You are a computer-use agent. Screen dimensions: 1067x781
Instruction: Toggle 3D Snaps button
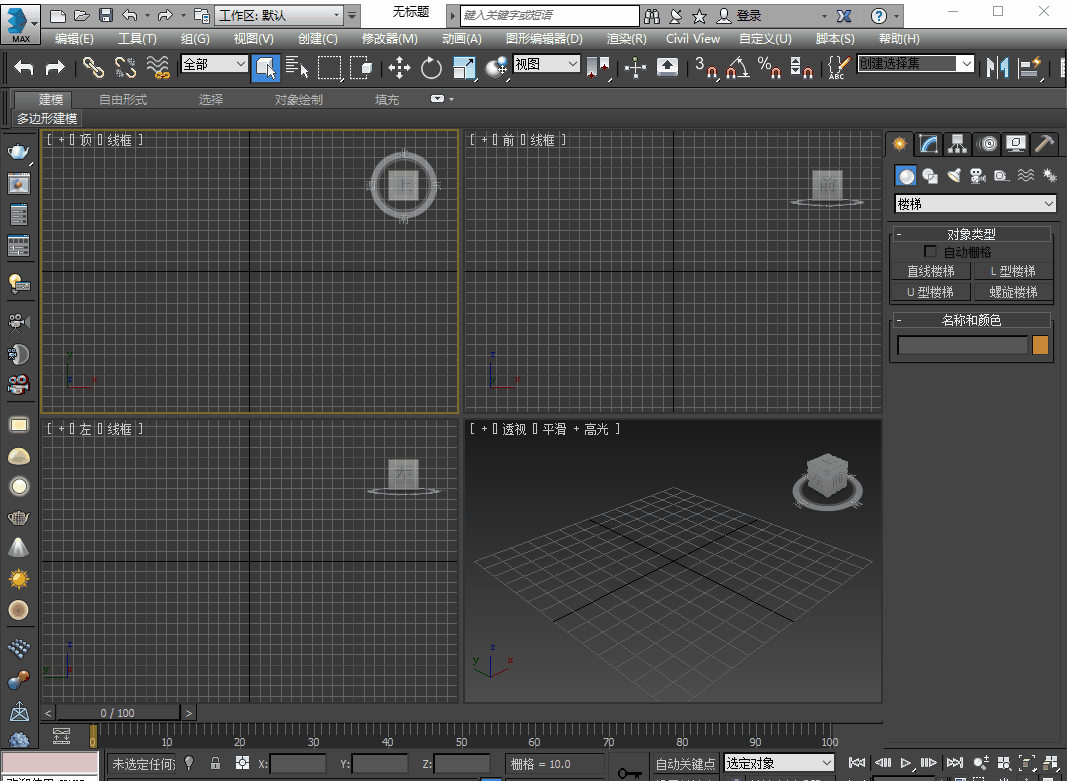[706, 67]
